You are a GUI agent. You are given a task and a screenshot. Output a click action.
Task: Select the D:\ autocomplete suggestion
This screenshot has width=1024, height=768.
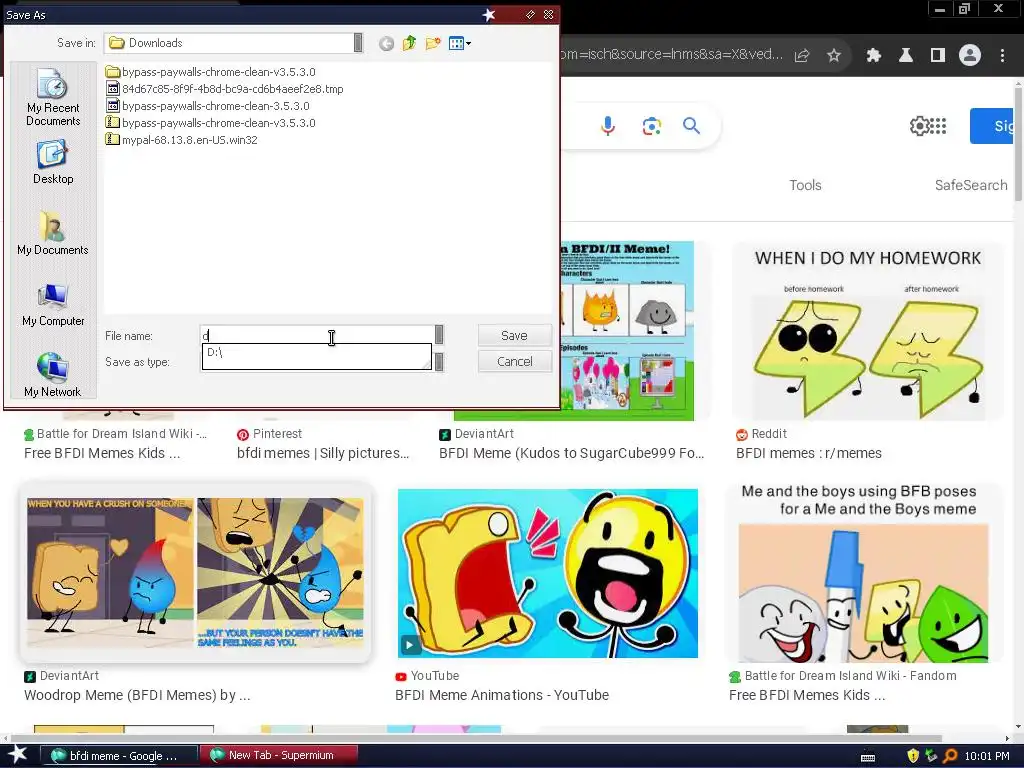(316, 353)
